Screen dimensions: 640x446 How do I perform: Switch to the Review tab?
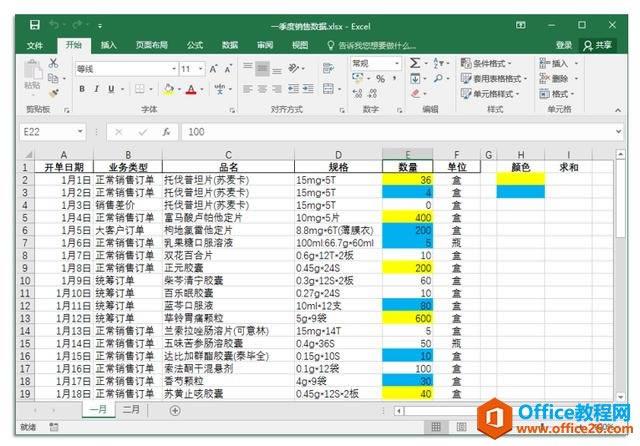(265, 45)
